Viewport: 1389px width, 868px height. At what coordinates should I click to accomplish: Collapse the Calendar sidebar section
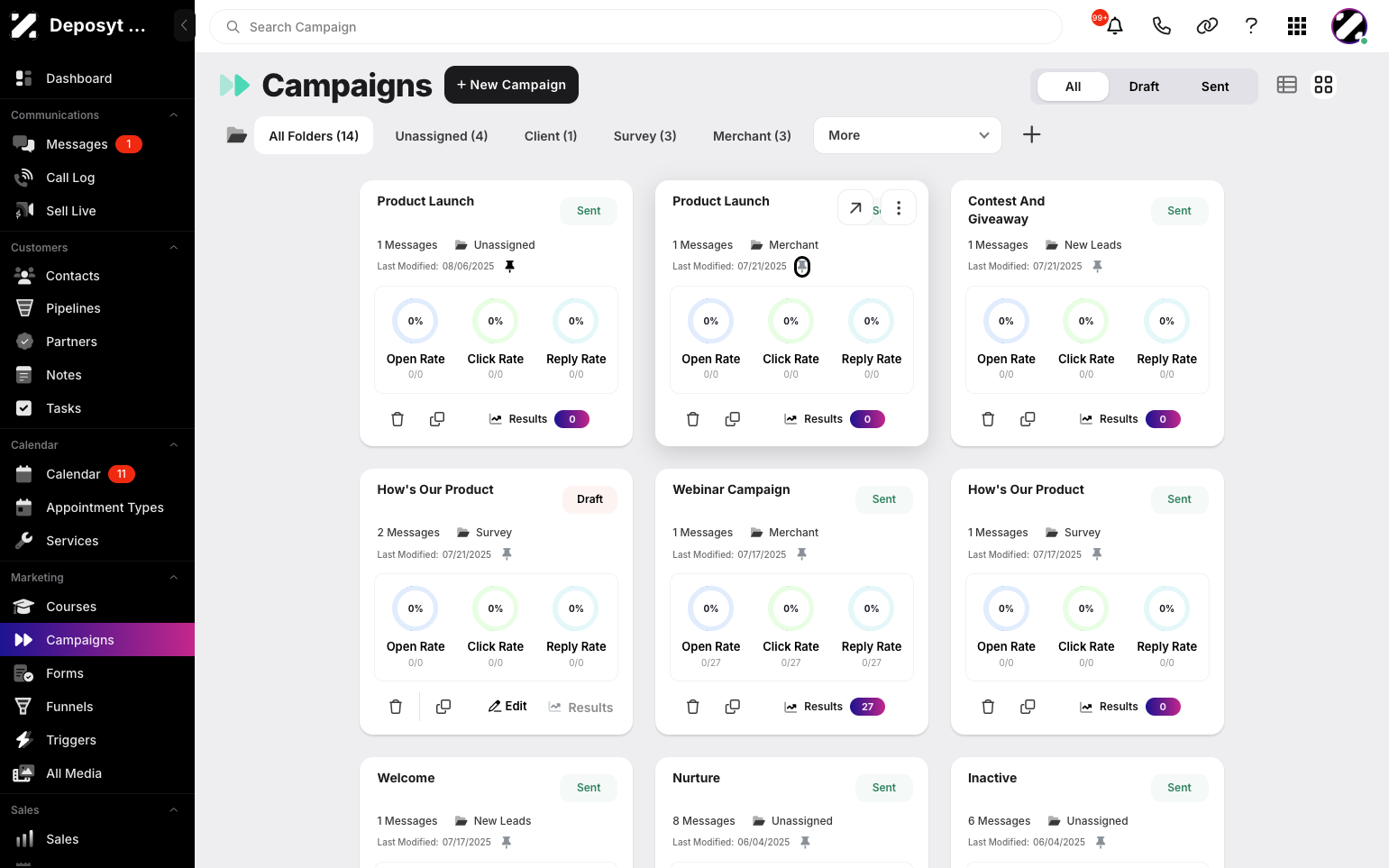(174, 445)
